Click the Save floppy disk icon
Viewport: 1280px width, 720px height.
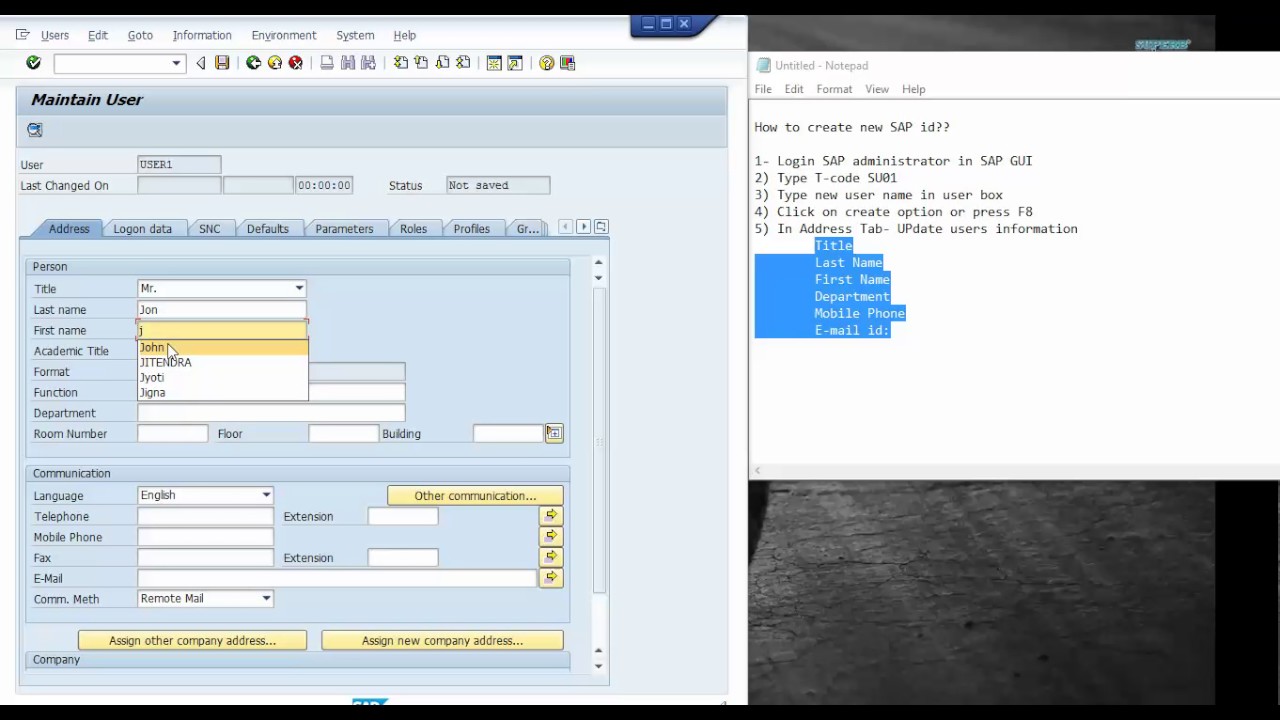pos(222,63)
